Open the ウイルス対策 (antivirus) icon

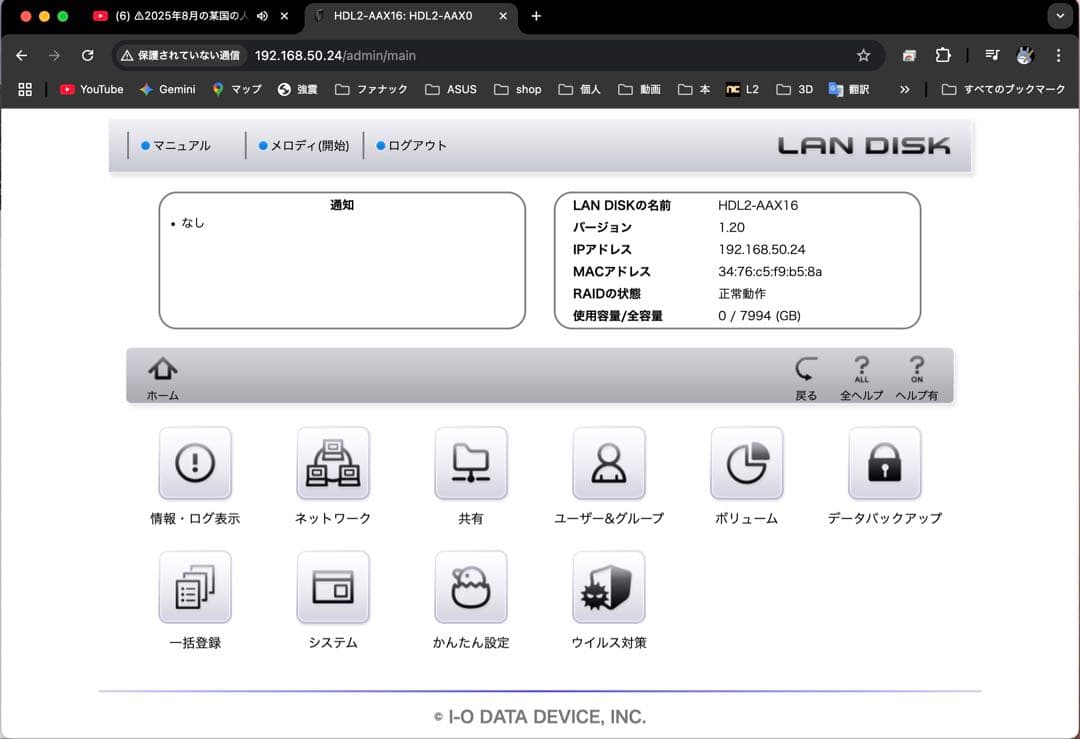point(609,588)
